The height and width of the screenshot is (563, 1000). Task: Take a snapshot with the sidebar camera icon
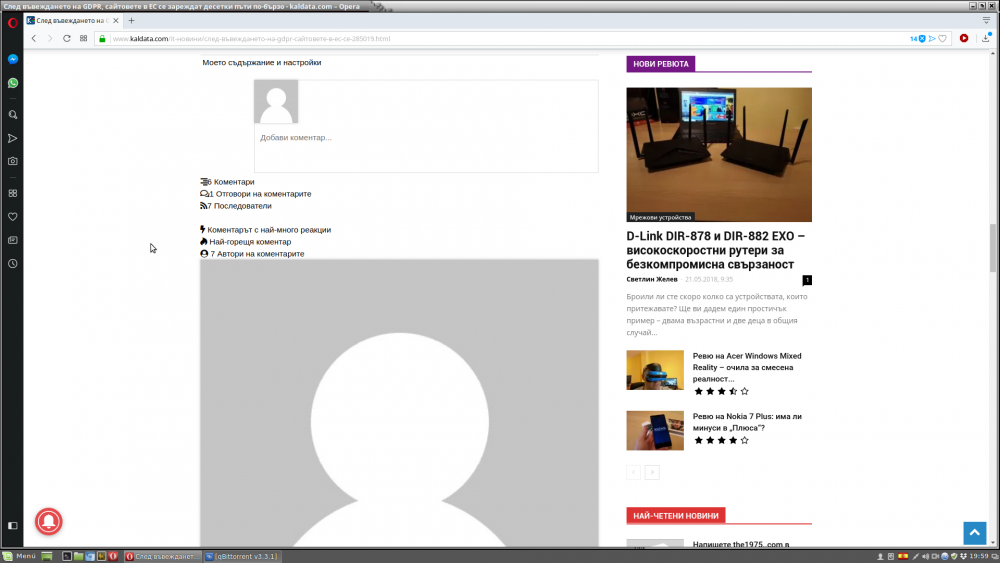click(x=13, y=161)
